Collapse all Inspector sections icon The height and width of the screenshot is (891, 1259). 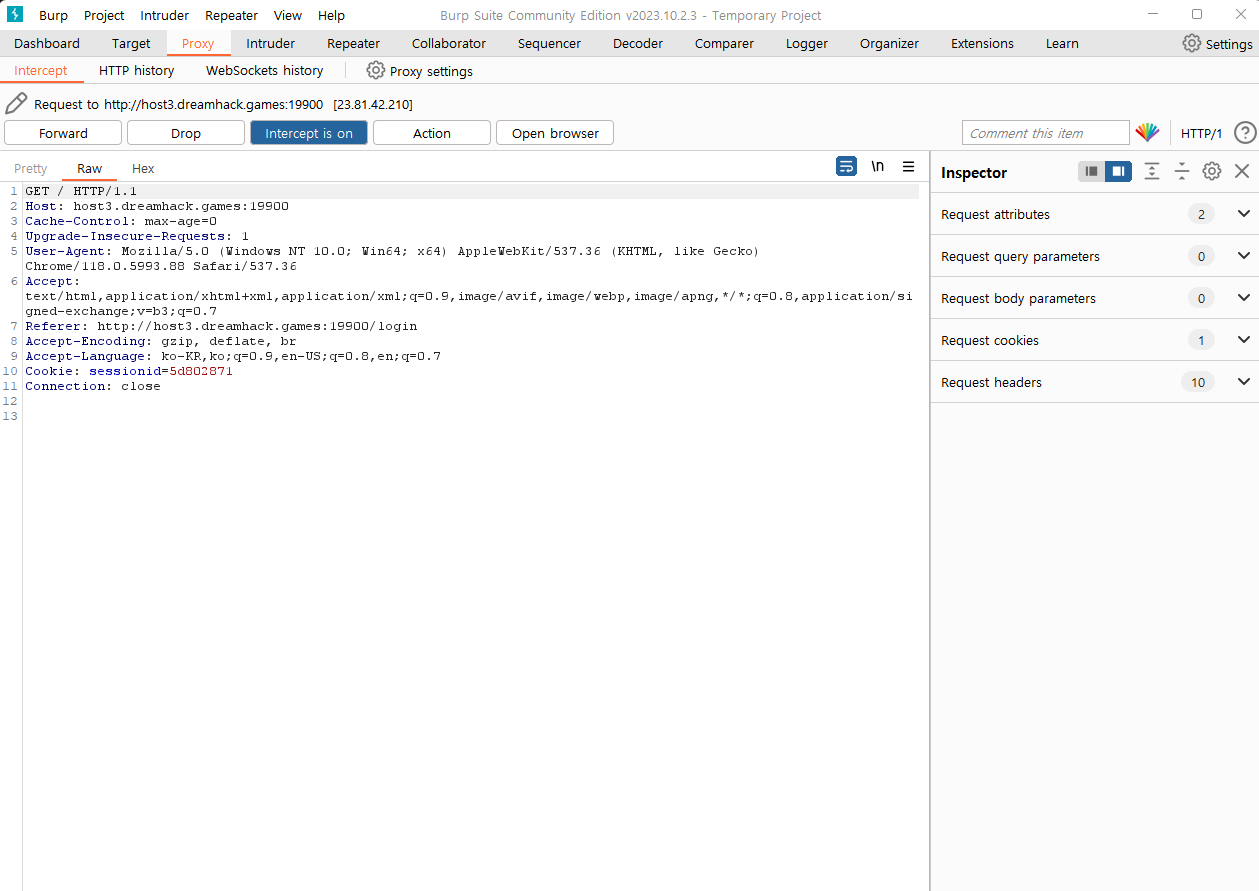click(x=1181, y=172)
